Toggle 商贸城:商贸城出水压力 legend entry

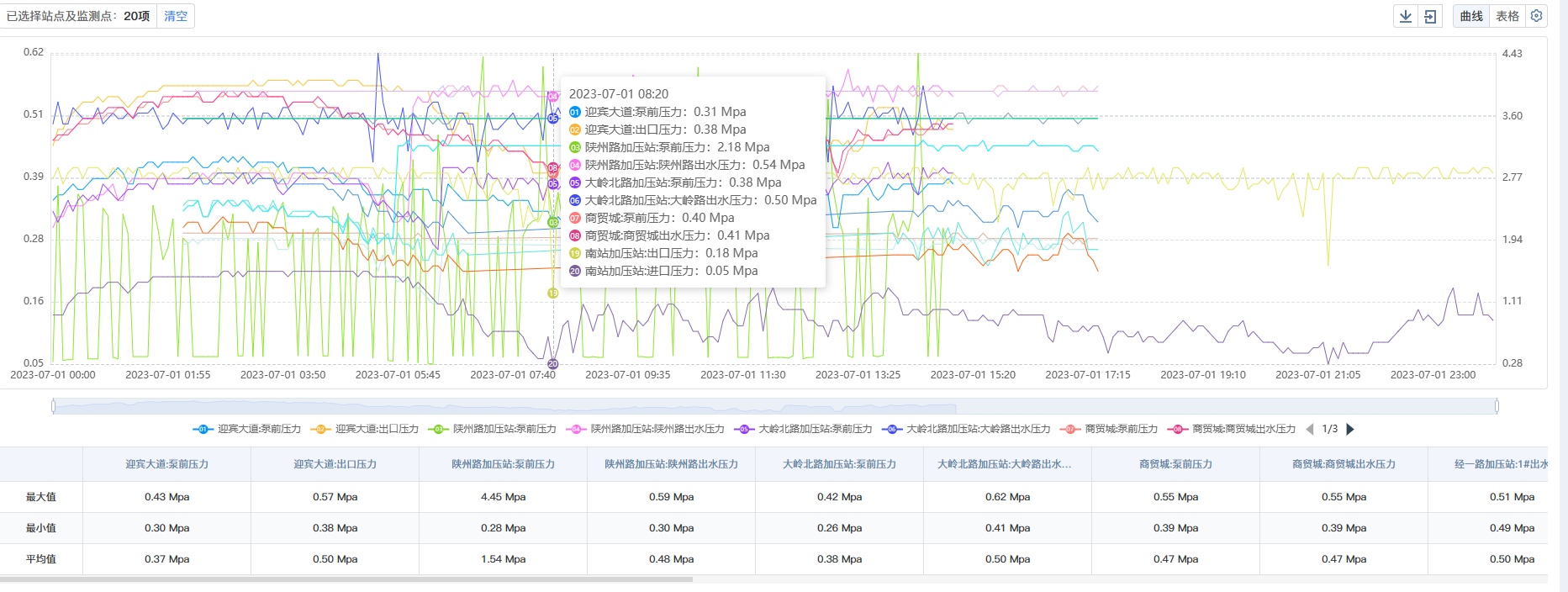coord(1233,429)
